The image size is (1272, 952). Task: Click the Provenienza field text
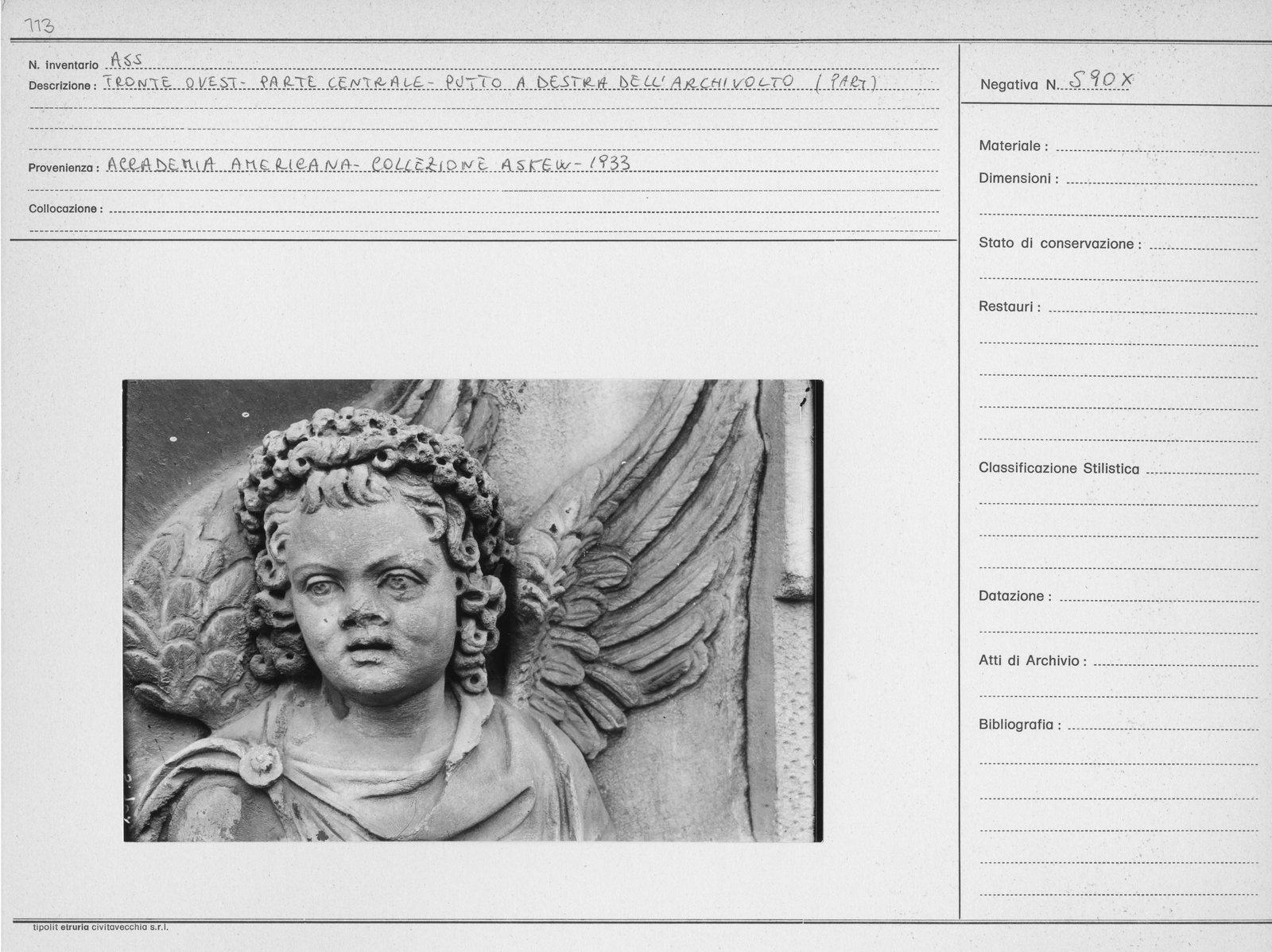[368, 164]
